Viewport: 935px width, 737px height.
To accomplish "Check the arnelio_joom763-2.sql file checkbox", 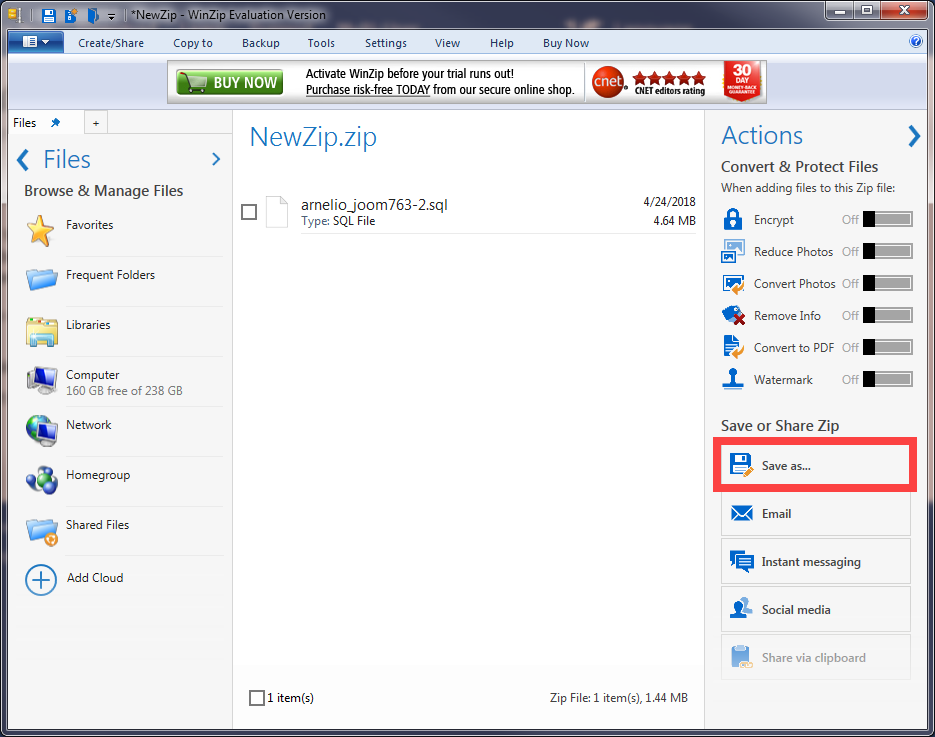I will tap(249, 212).
